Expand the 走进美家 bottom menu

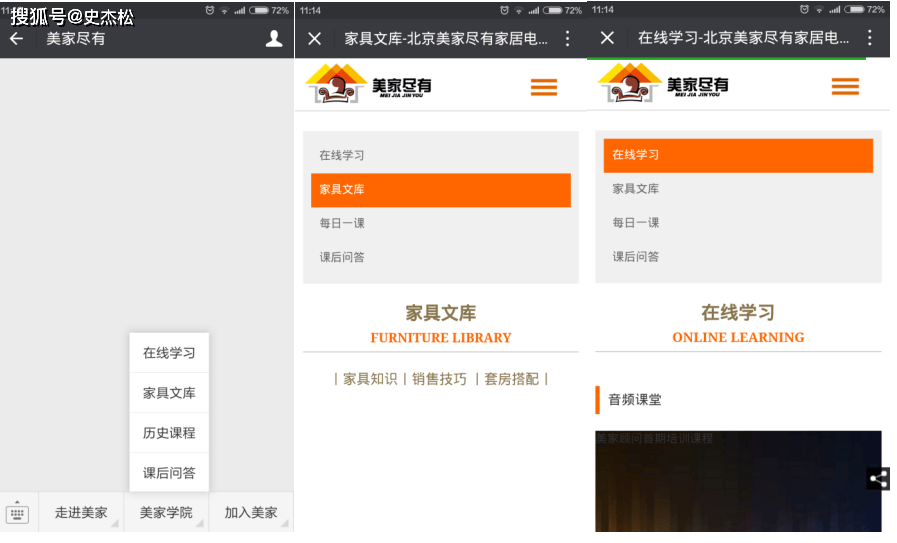tap(81, 513)
